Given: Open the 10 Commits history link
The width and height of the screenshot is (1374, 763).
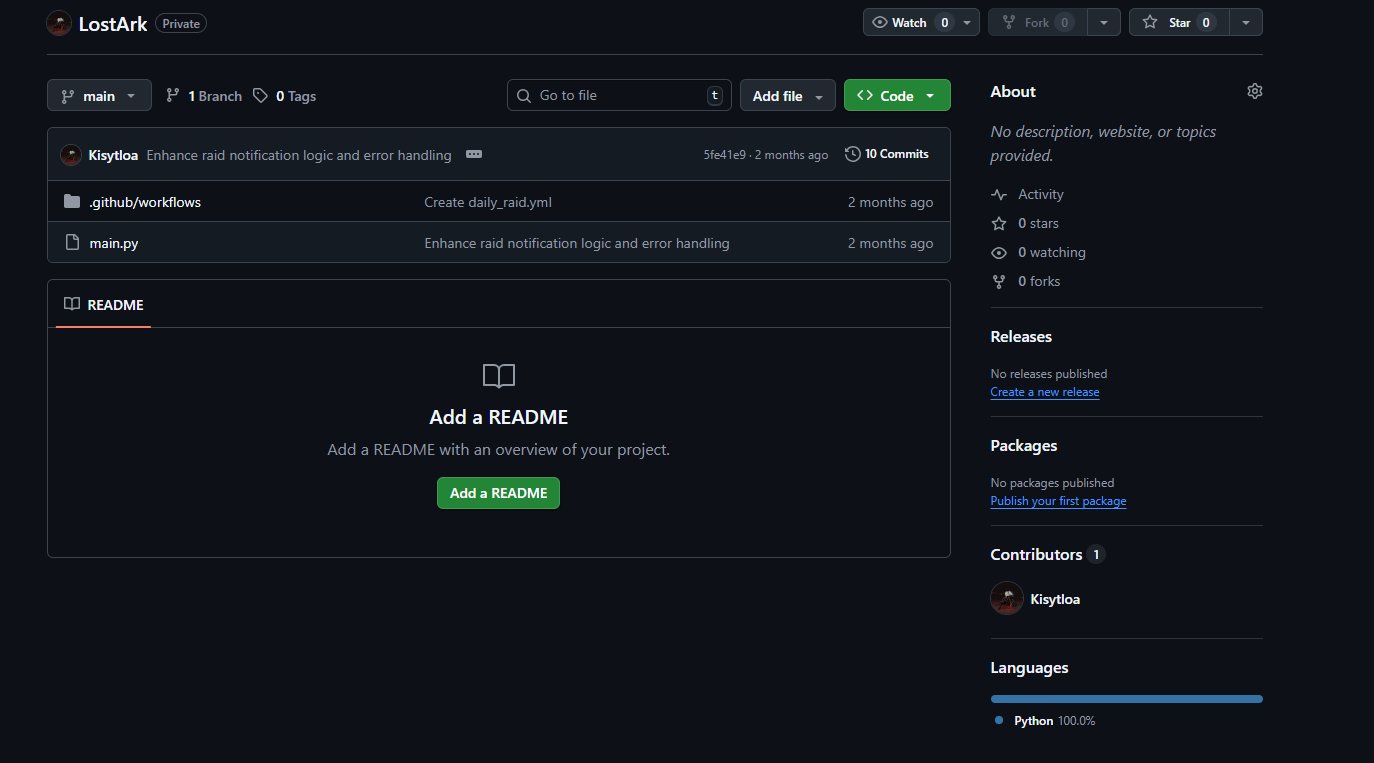Looking at the screenshot, I should [x=887, y=154].
